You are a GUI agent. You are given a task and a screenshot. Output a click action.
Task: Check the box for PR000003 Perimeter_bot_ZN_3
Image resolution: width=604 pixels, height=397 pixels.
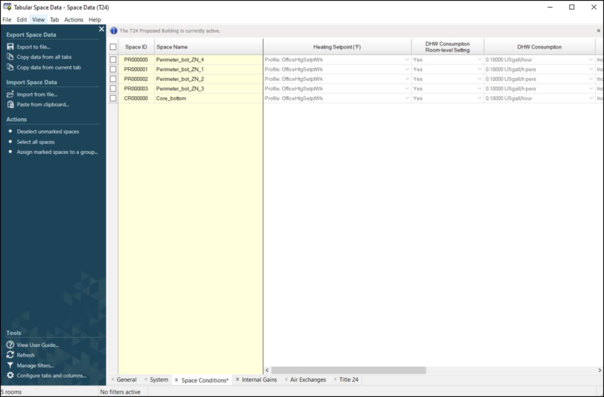[113, 89]
